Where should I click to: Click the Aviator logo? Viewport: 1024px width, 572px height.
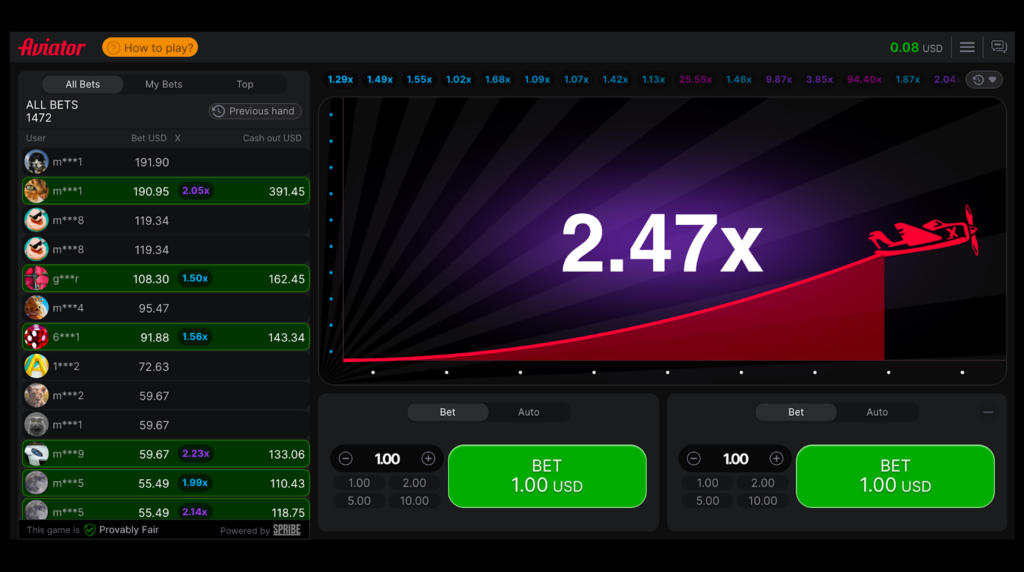click(52, 47)
